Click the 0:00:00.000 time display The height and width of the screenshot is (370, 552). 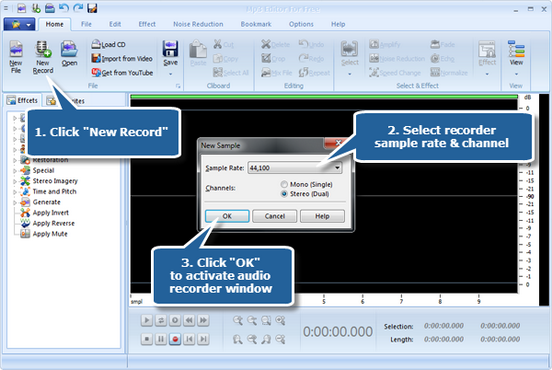(338, 332)
